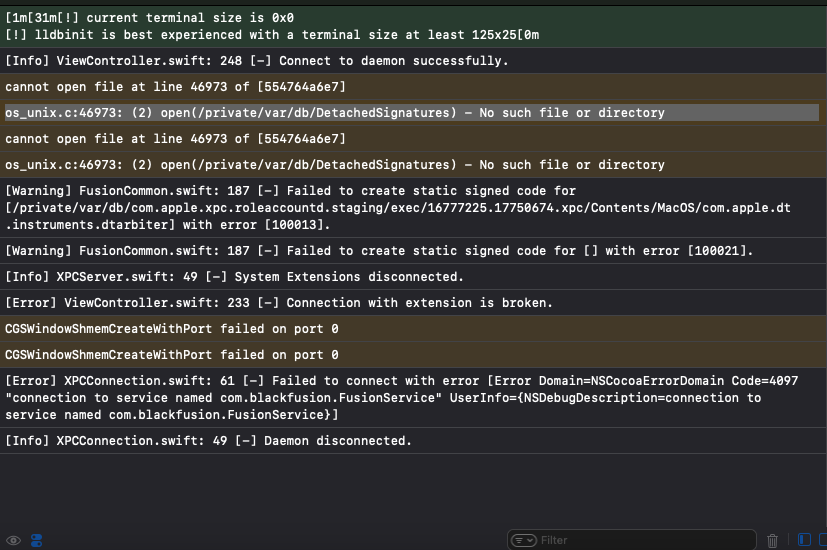This screenshot has width=827, height=550.
Task: Select the second 'cannot open file' message
Action: click(x=175, y=139)
